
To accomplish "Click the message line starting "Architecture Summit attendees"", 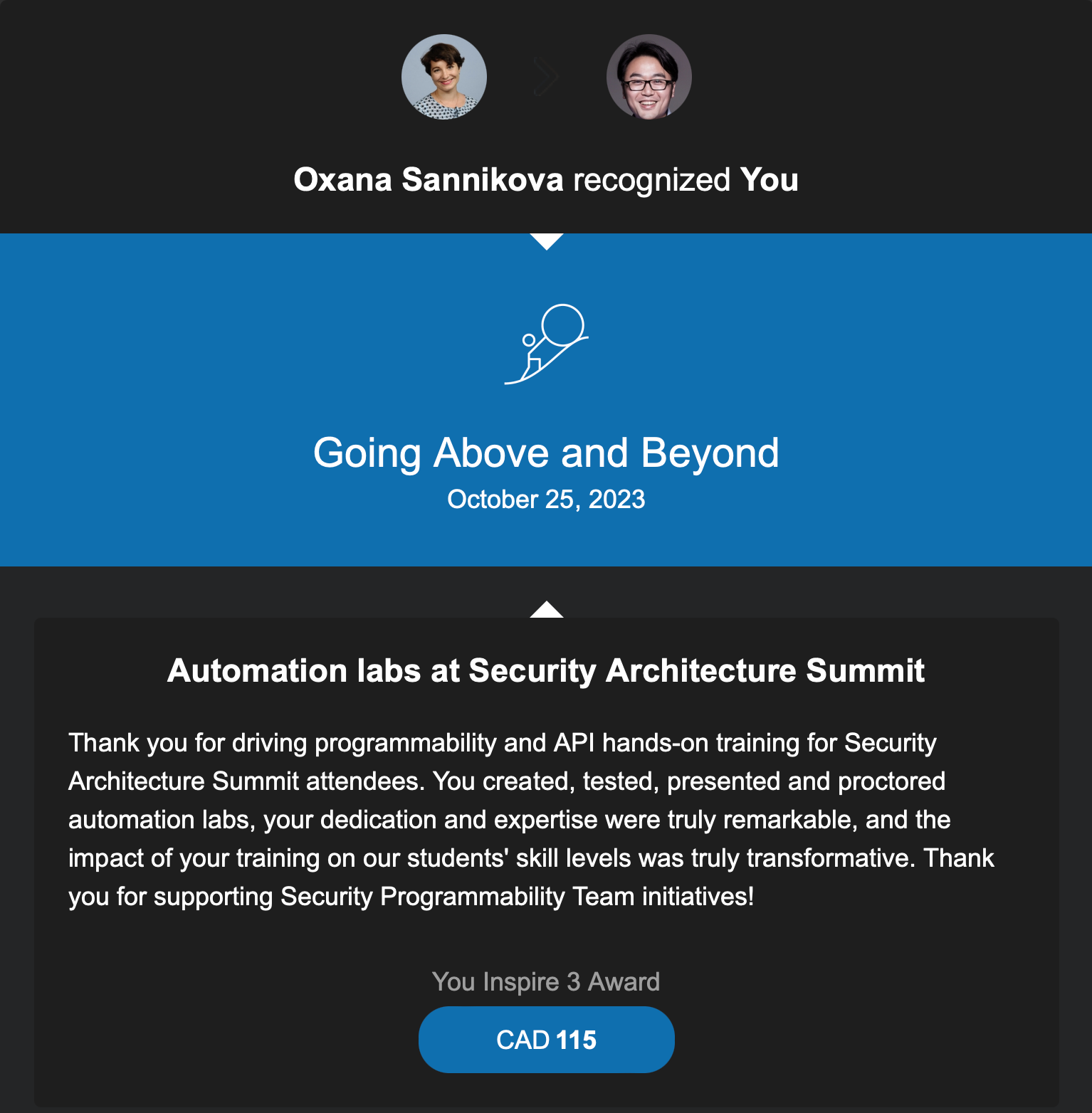I will coord(506,781).
